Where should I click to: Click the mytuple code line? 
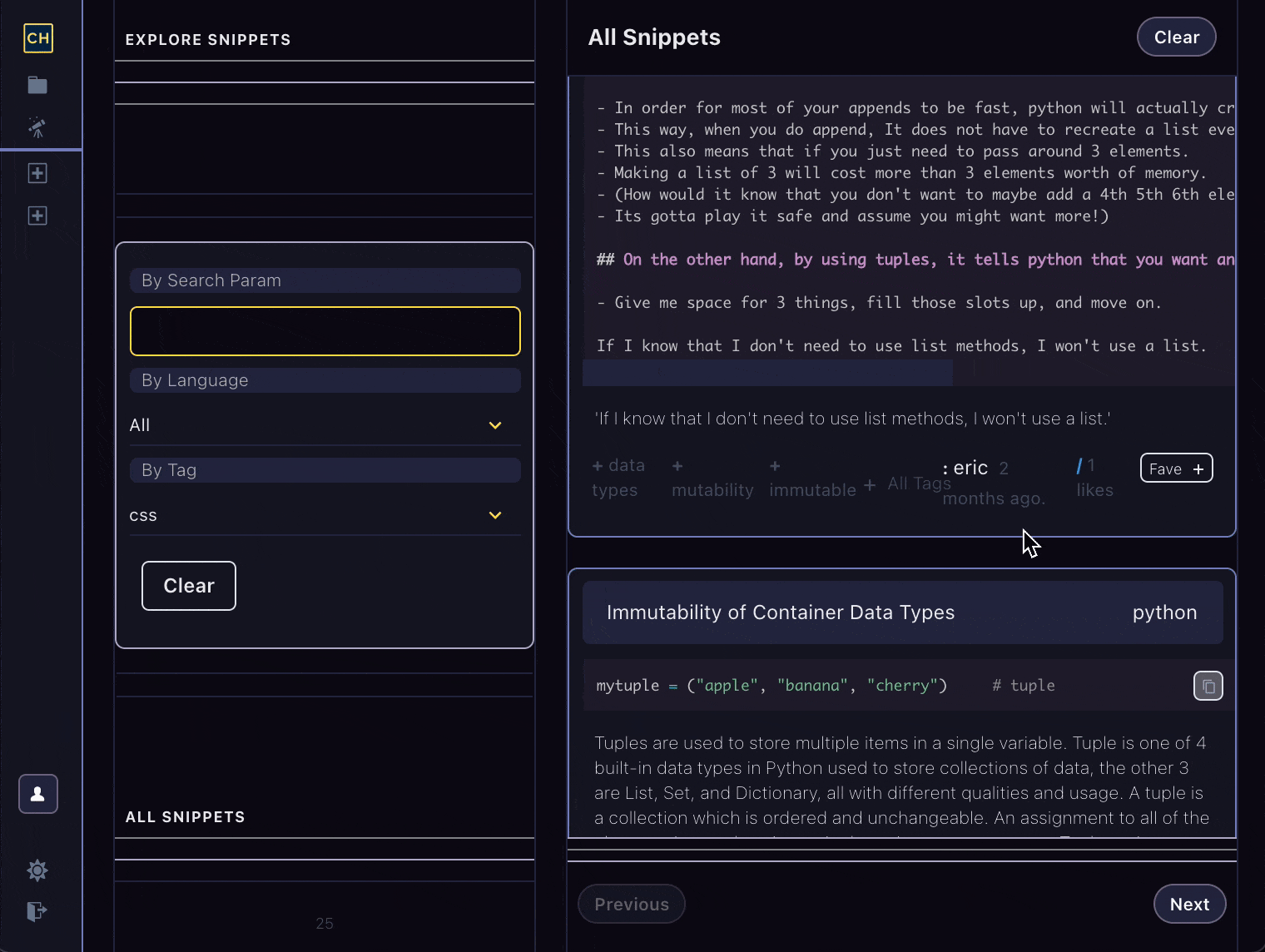[826, 686]
